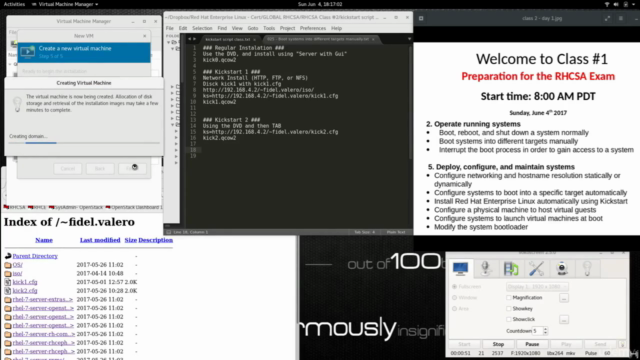Open the screen capture tab in the recorder
The height and width of the screenshot is (360, 640).
tap(460, 268)
